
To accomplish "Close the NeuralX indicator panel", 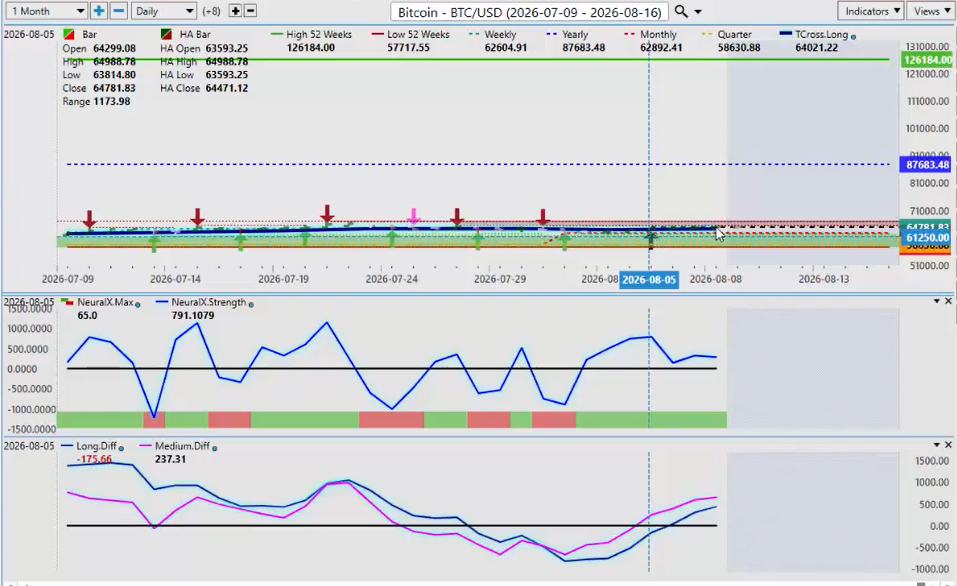I will pyautogui.click(x=948, y=301).
